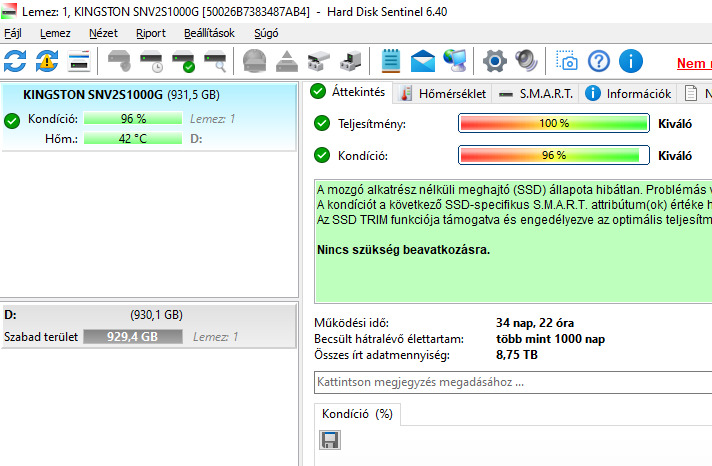Select the D: partition entry
The width and height of the screenshot is (712, 466).
[x=149, y=326]
